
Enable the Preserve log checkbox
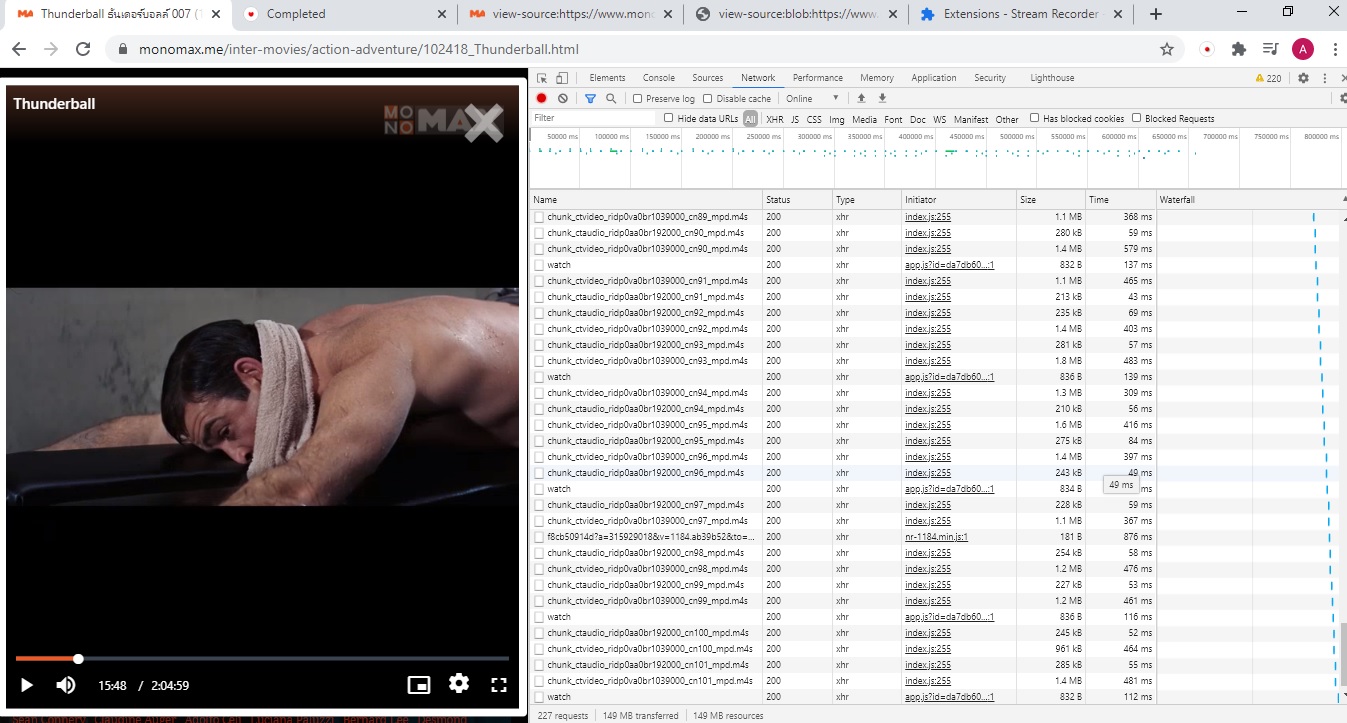(638, 99)
